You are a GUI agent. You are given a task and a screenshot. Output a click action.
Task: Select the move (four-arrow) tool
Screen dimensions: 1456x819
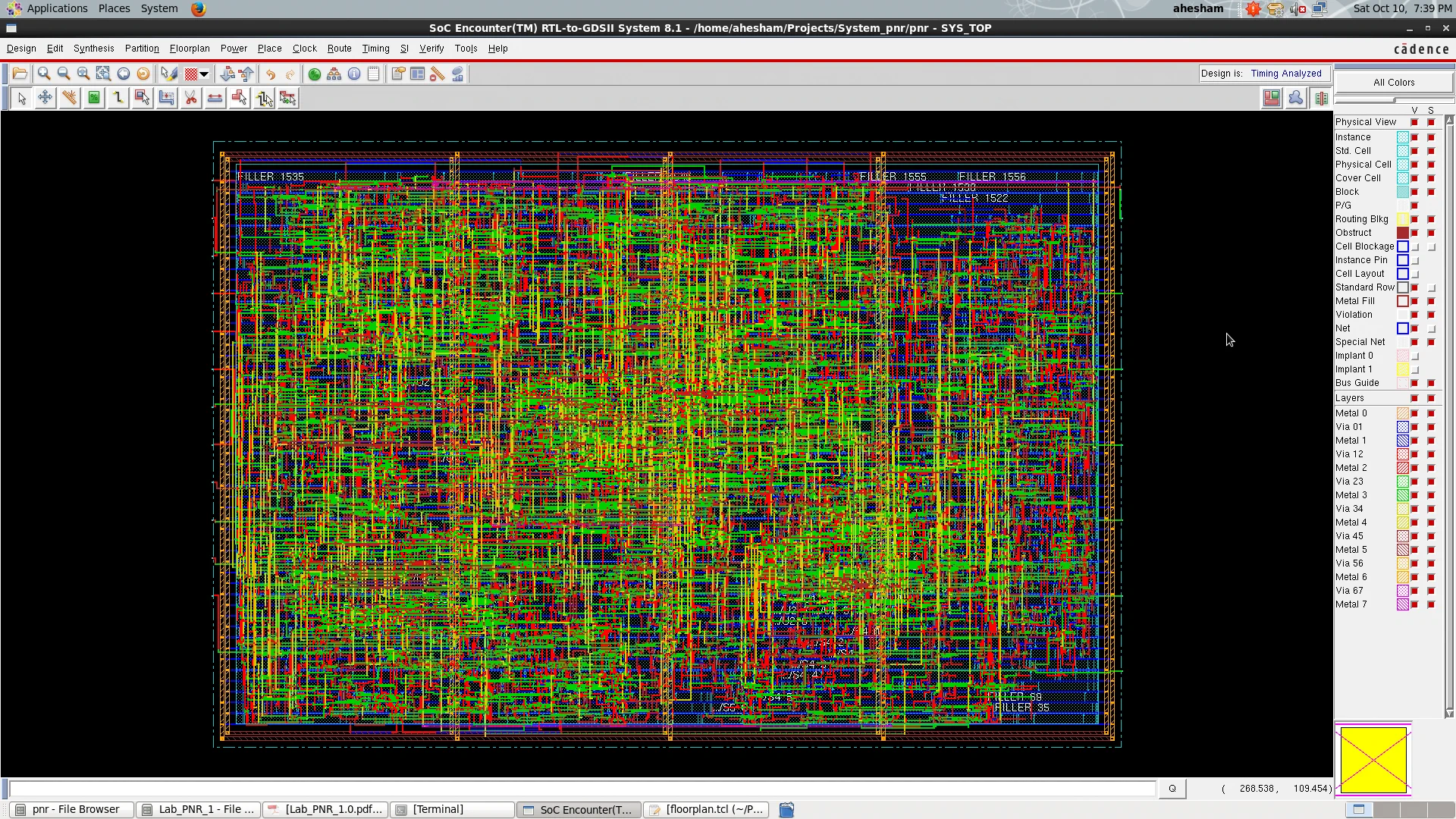(45, 98)
